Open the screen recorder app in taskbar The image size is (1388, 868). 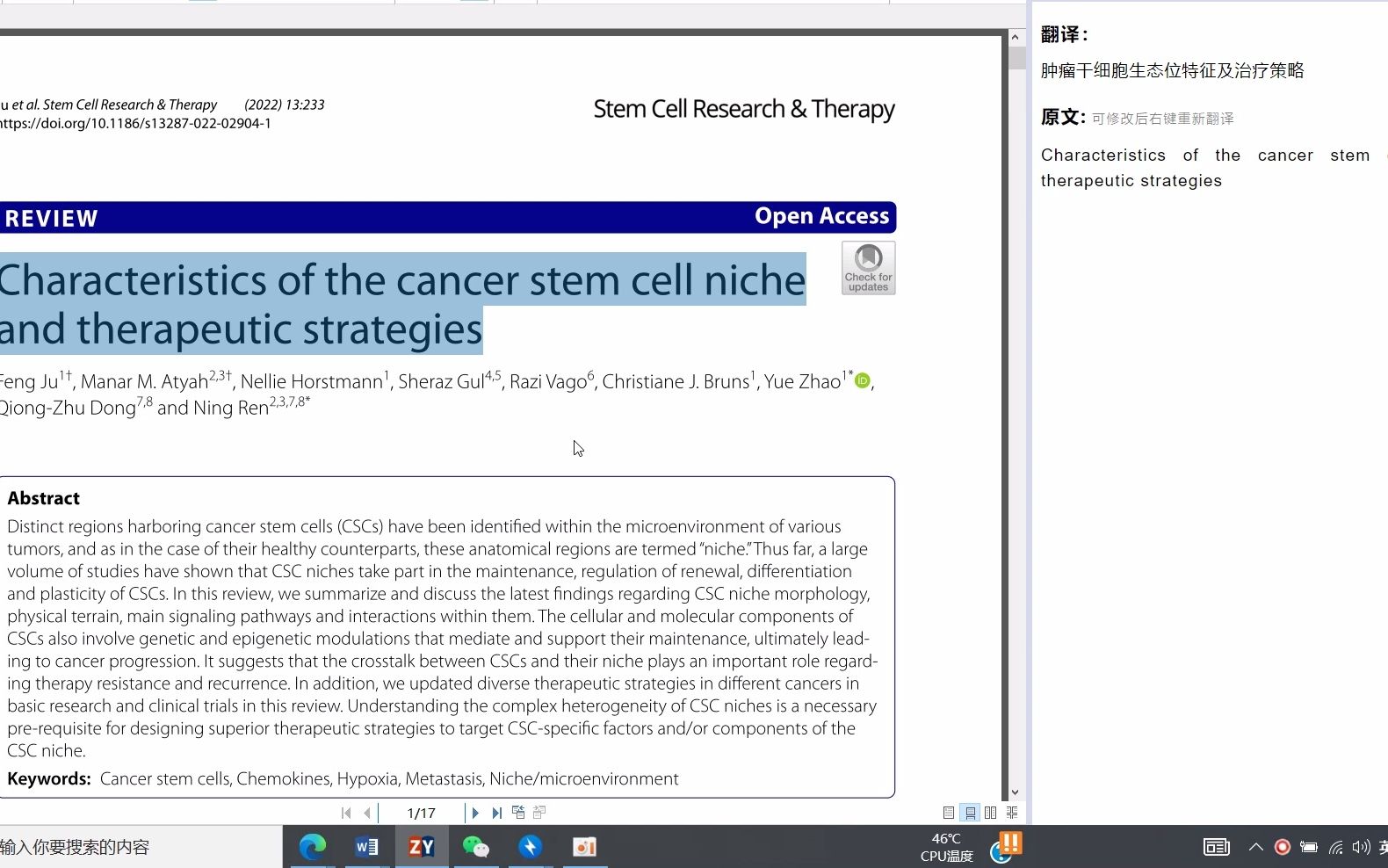coord(585,847)
